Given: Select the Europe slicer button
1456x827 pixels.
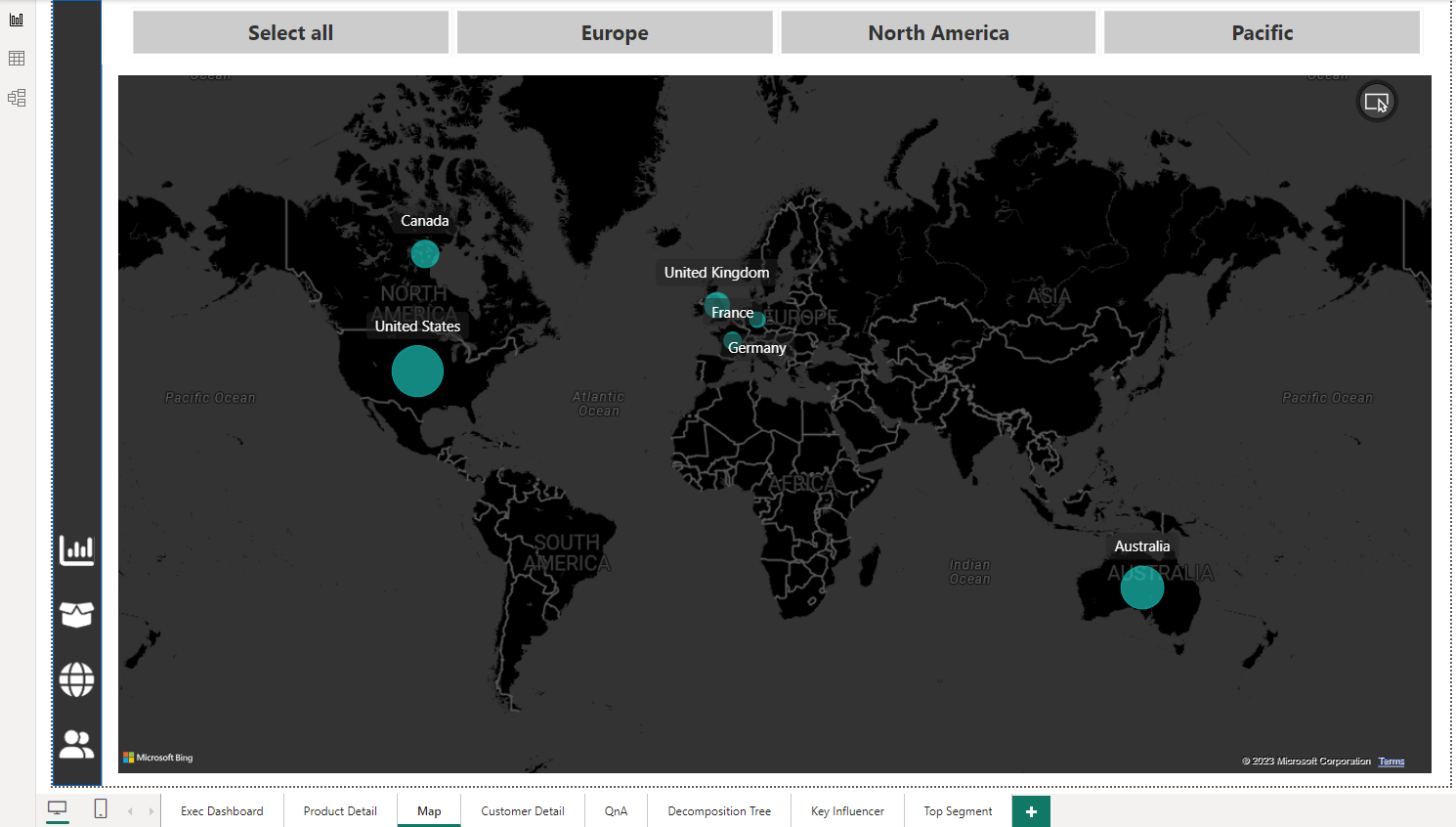Looking at the screenshot, I should coord(615,32).
